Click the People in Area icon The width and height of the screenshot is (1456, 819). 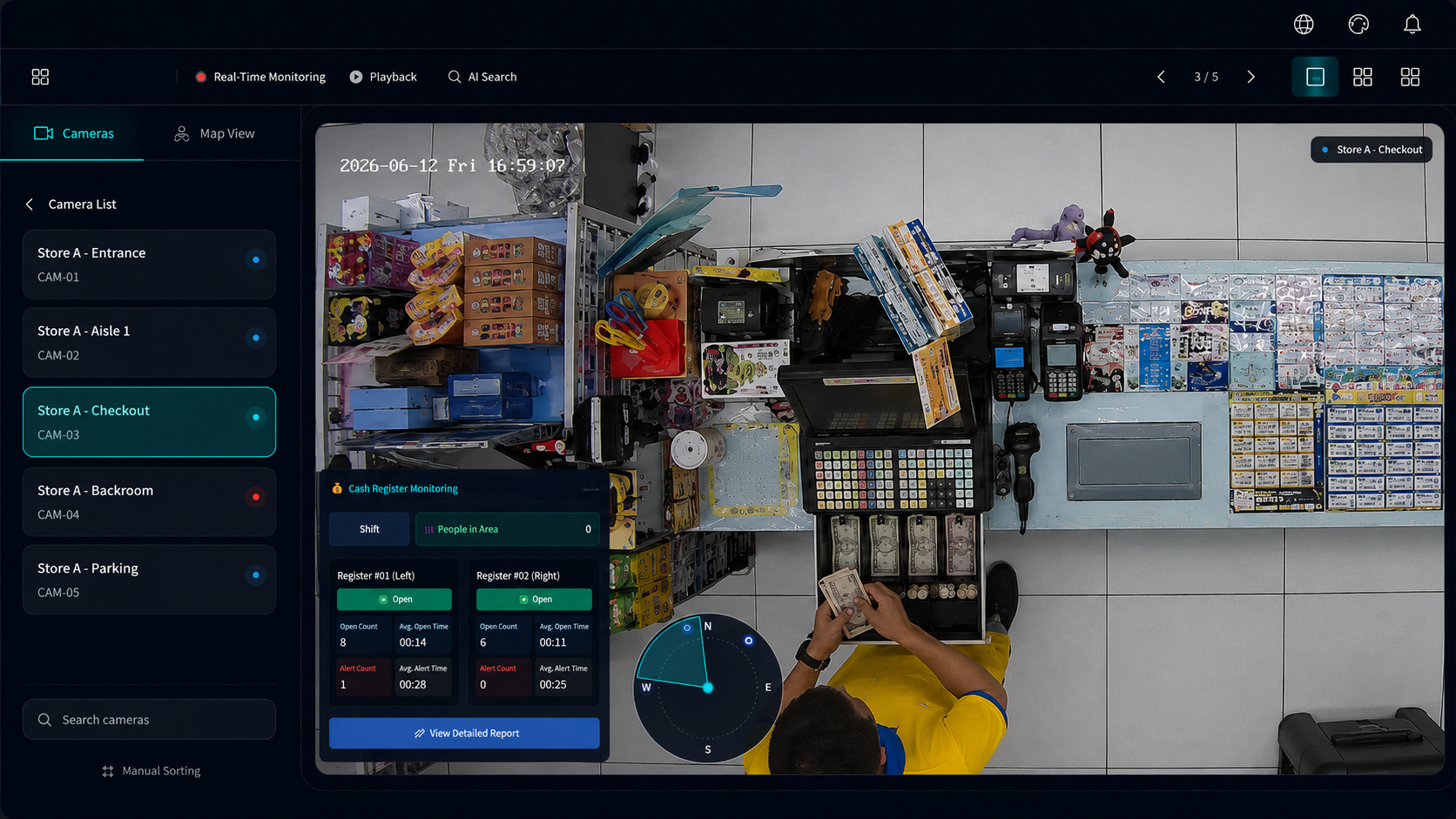pos(428,529)
